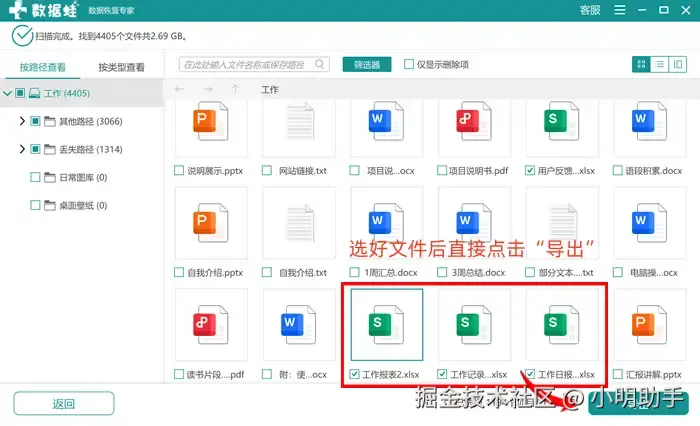Check the 桌面壁纸 (0) folder checkbox
The image size is (700, 426).
coord(35,205)
